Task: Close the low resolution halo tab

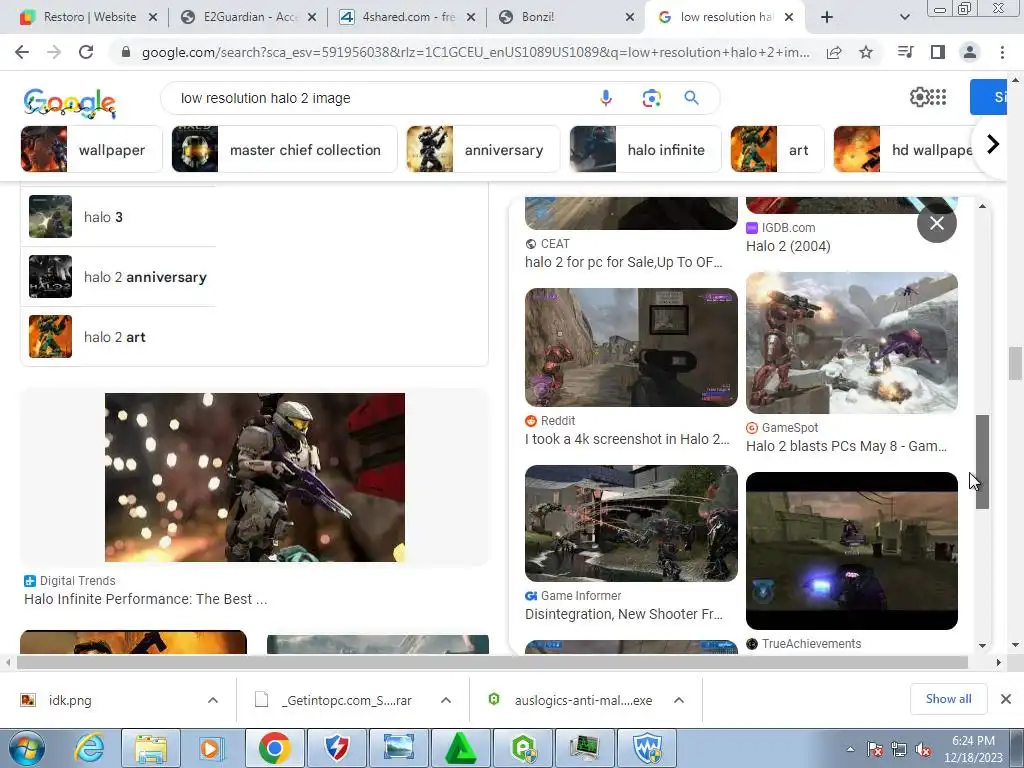Action: coord(789,17)
